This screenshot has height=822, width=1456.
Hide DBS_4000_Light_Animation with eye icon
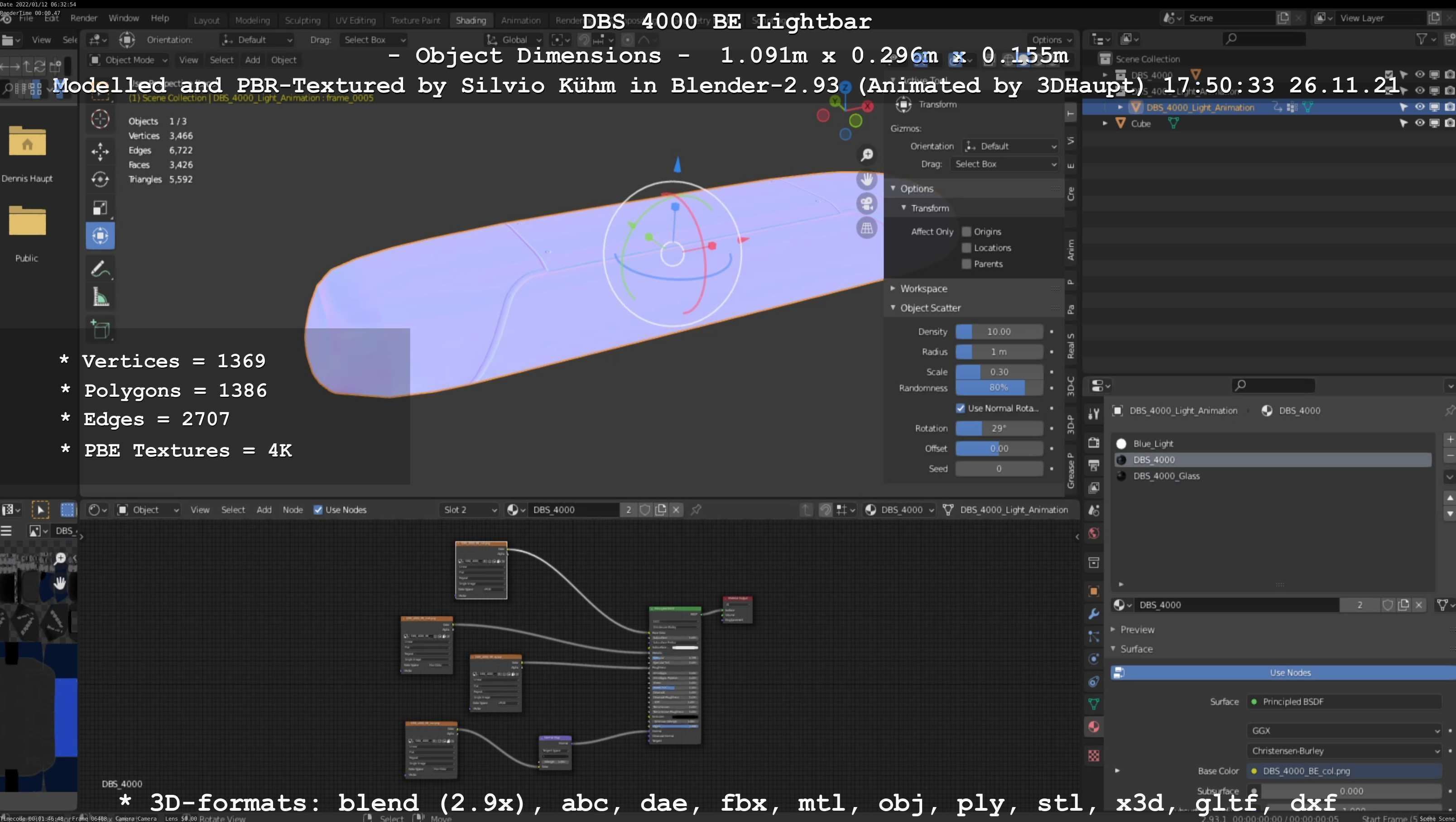[x=1420, y=107]
